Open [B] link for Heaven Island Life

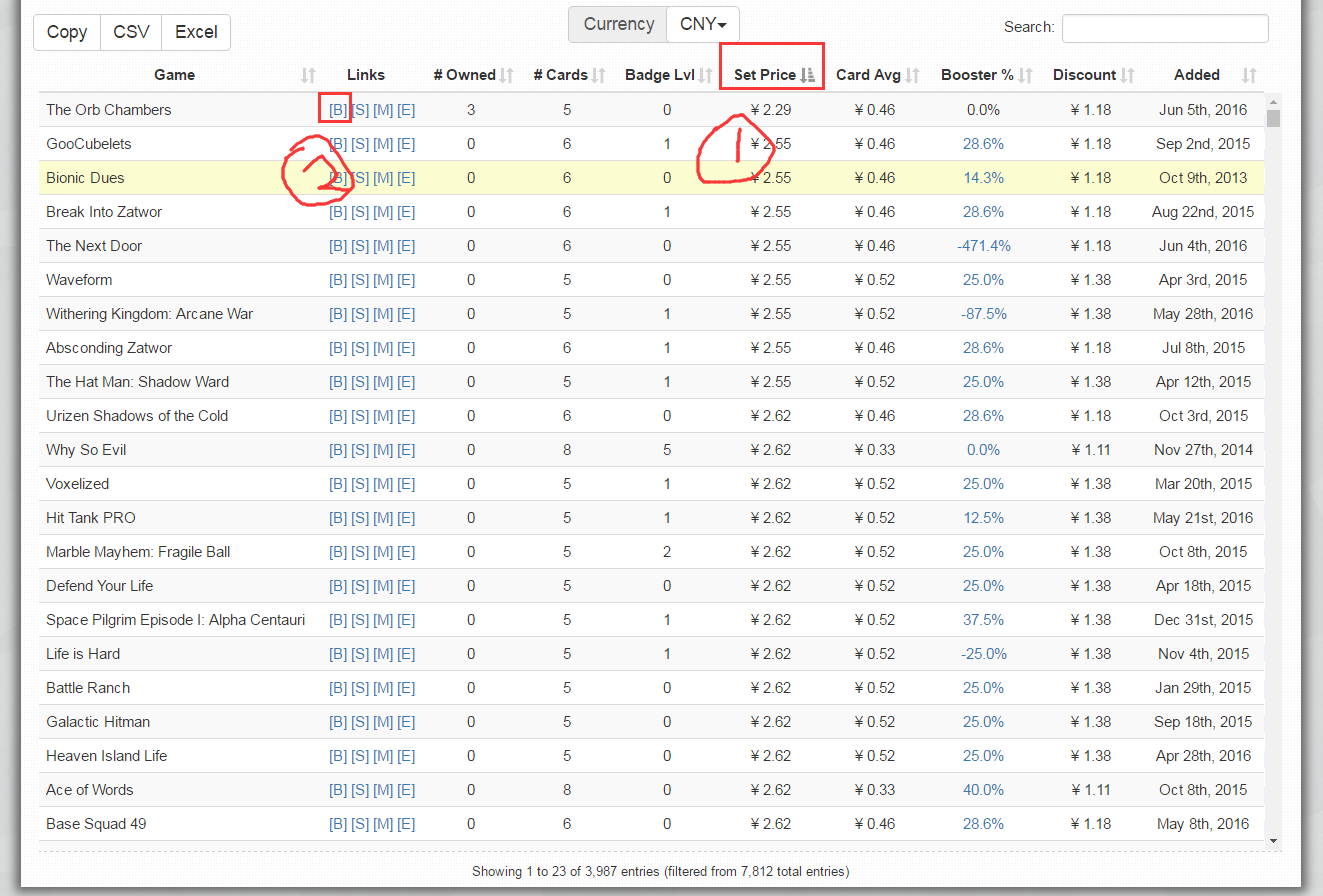point(338,756)
